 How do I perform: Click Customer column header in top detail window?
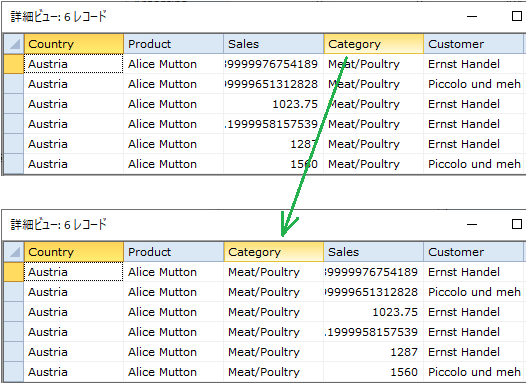(x=474, y=44)
